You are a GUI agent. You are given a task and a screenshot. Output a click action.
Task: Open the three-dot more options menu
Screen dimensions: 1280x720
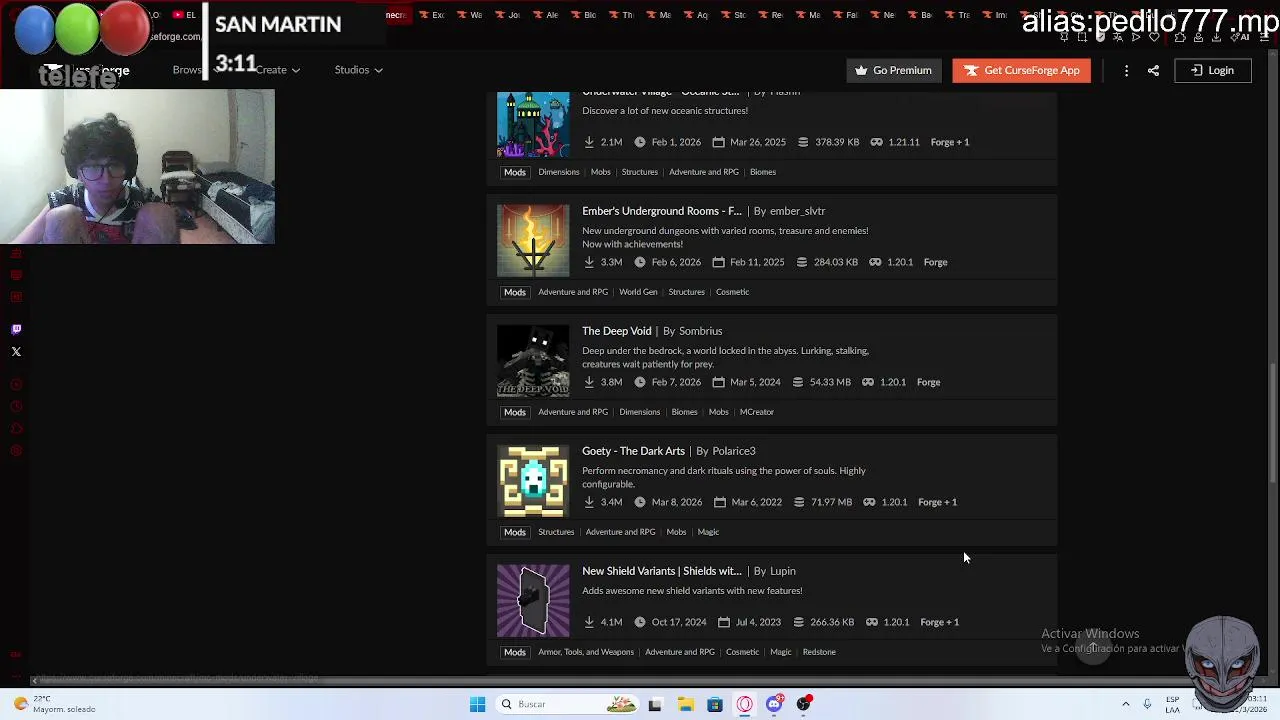(x=1126, y=70)
